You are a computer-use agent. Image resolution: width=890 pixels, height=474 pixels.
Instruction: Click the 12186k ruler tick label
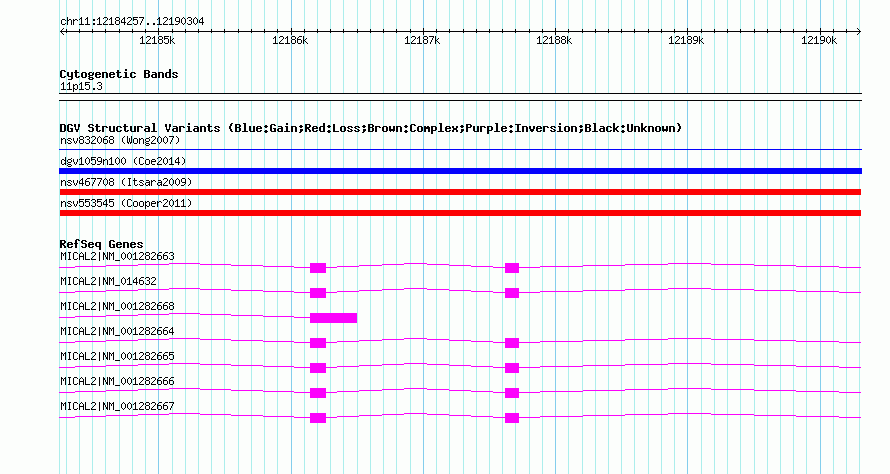[290, 40]
